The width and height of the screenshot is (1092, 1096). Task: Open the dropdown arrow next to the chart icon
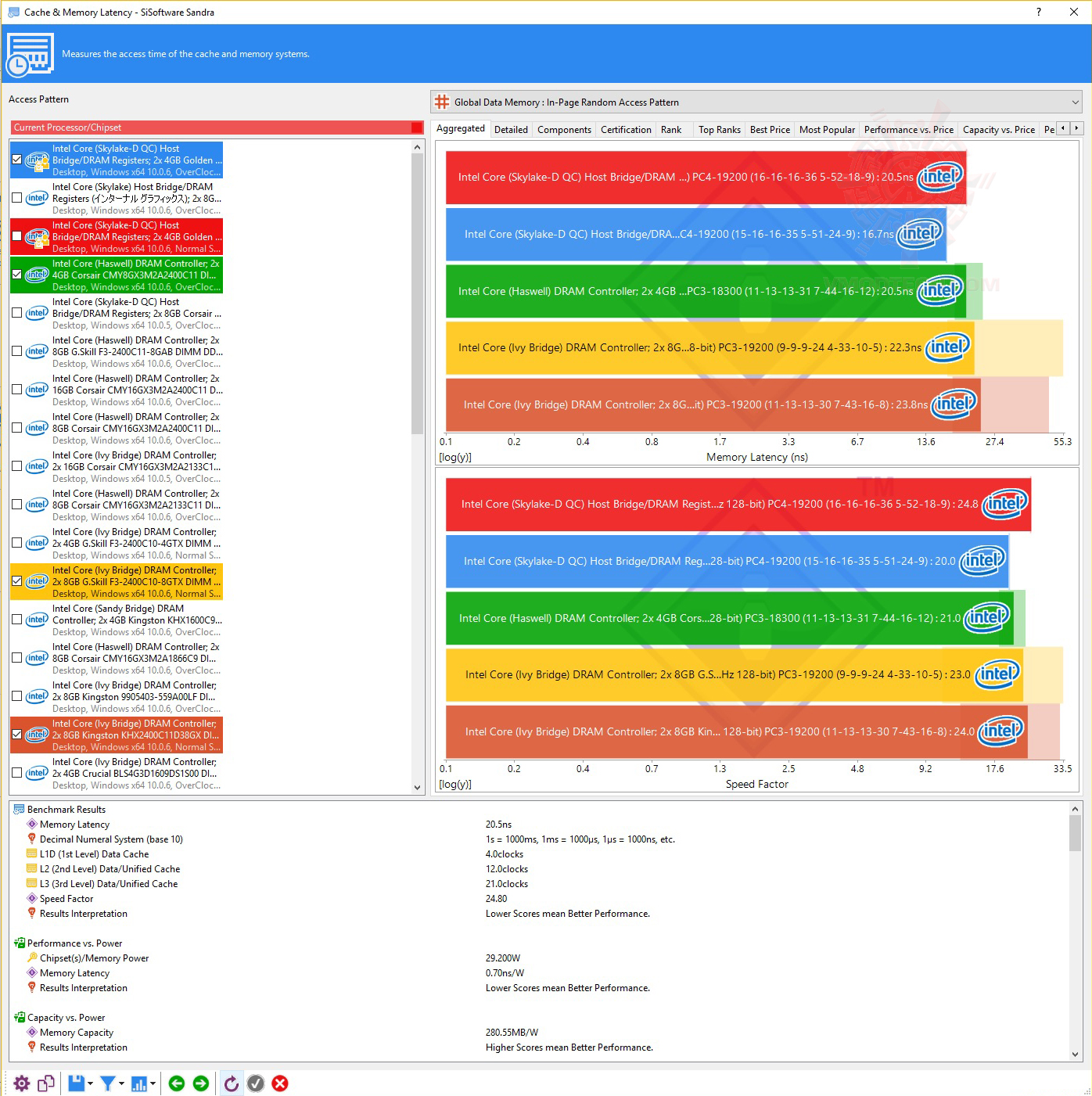(x=153, y=1083)
